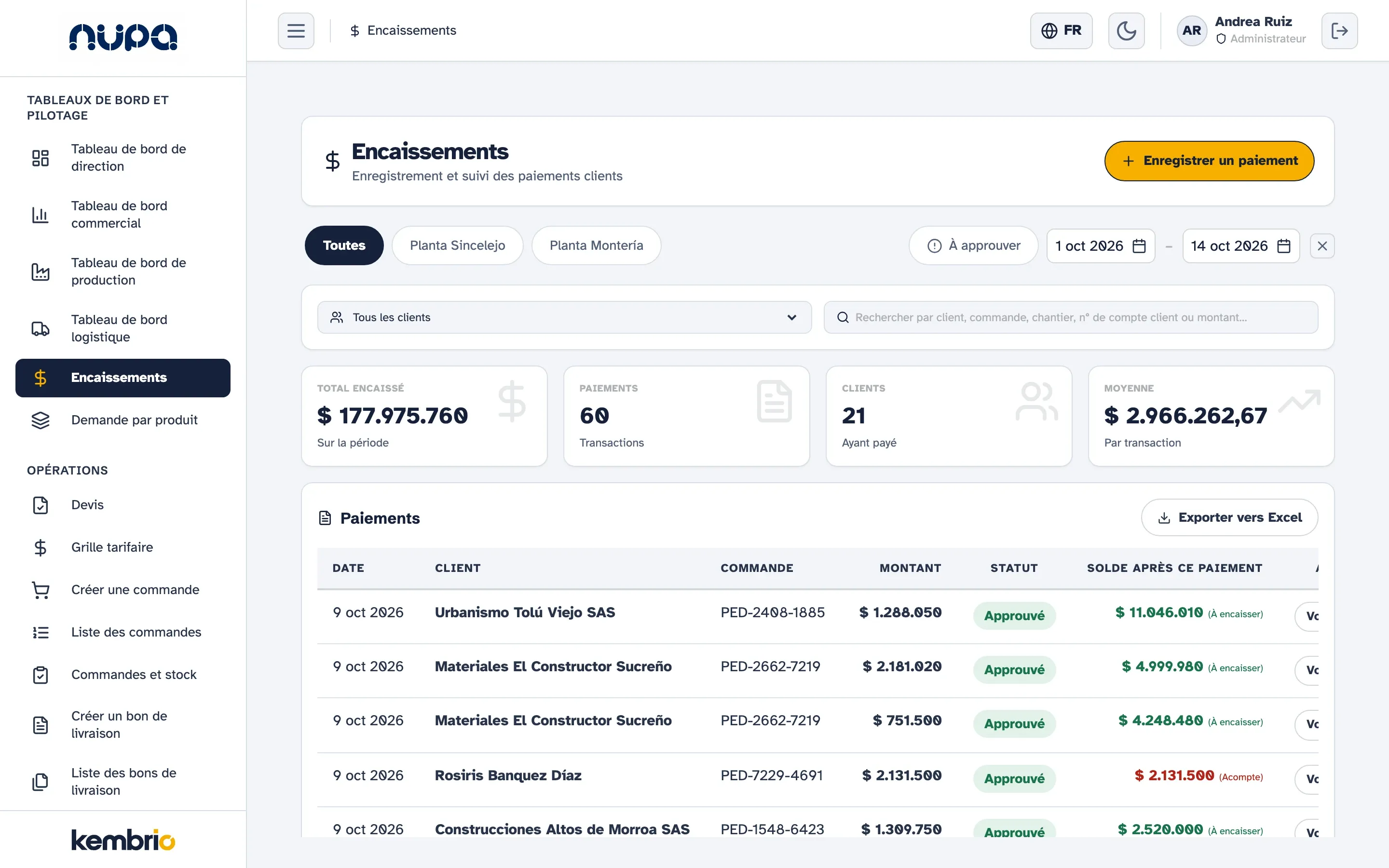Screen dimensions: 1389x868
Task: Go to Créer une commande
Action: point(123,590)
